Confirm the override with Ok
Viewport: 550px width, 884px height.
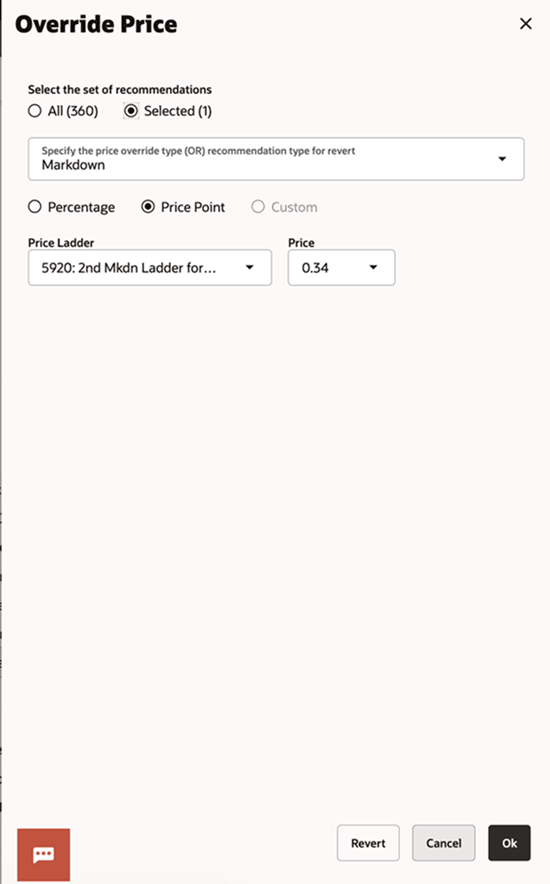509,843
